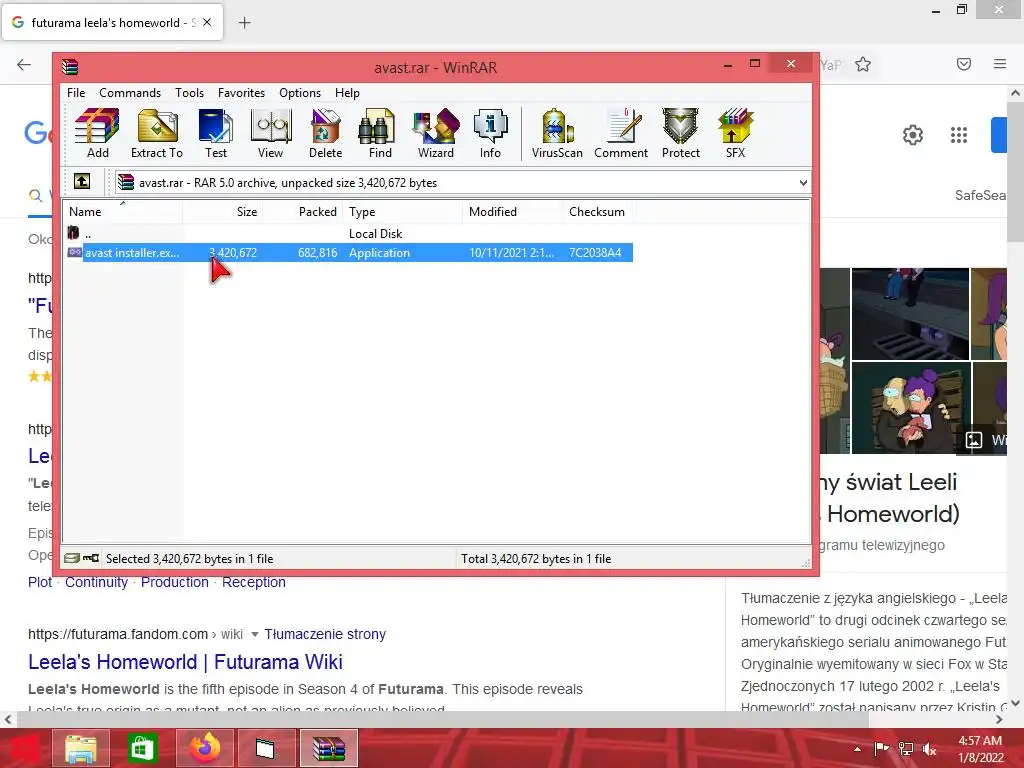
Task: Expand the archive path dropdown
Action: (x=803, y=183)
